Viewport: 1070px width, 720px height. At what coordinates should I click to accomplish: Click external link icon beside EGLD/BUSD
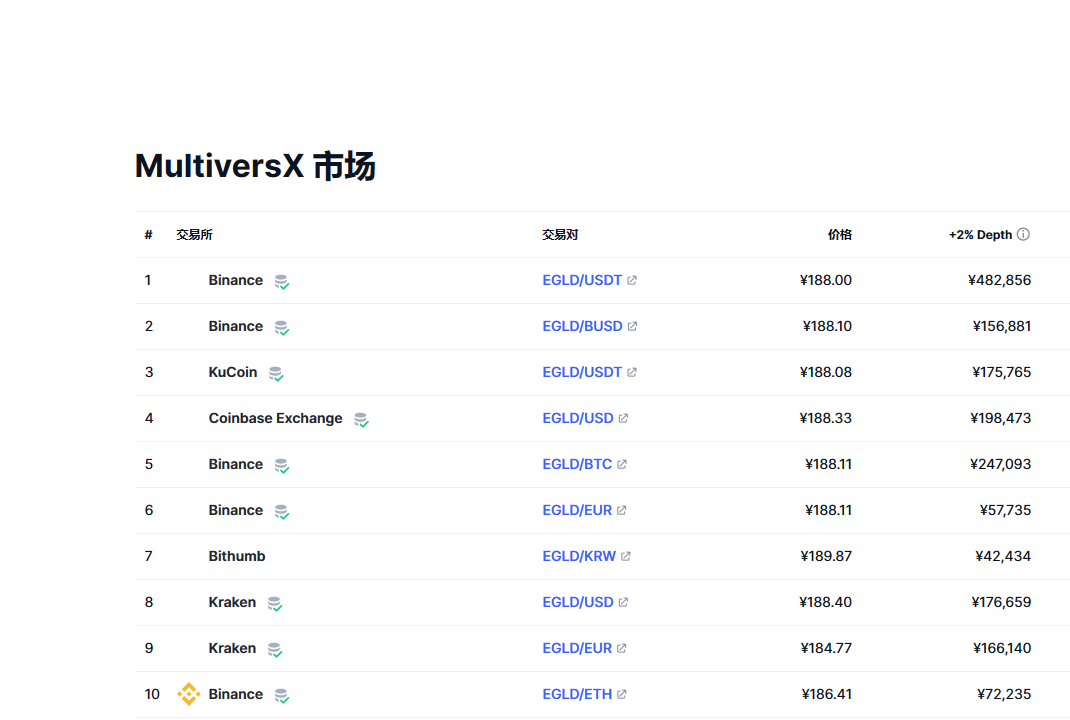point(633,326)
